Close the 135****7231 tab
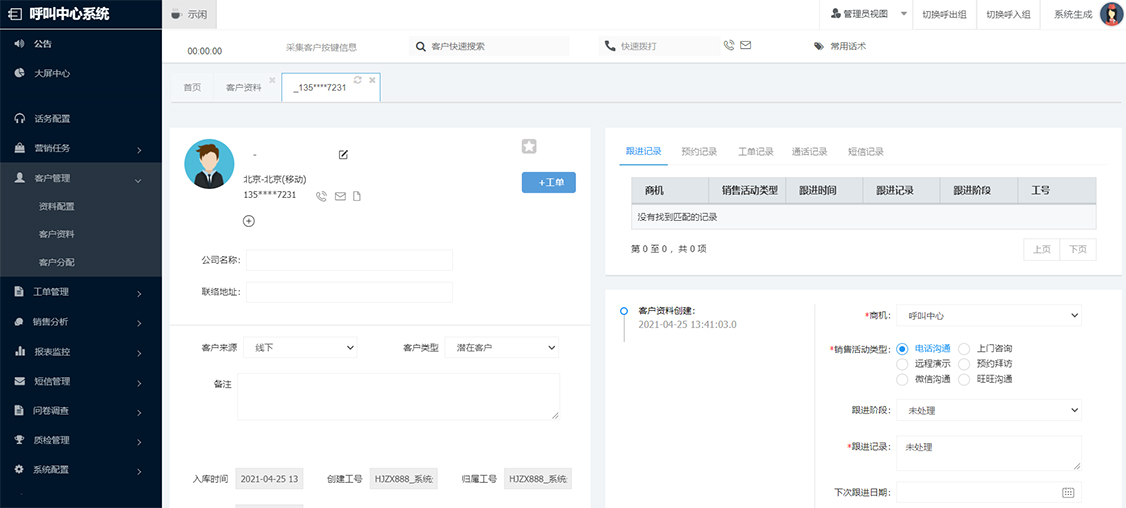 pyautogui.click(x=372, y=80)
